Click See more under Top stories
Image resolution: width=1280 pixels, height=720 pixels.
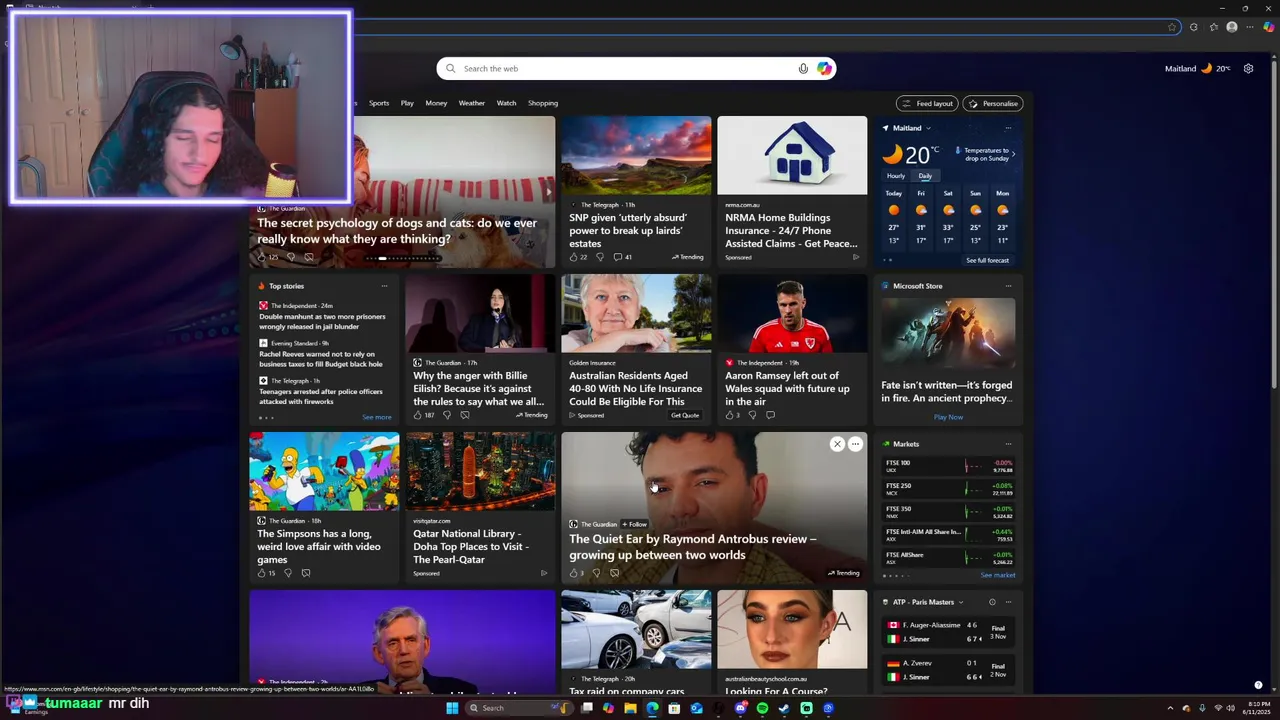[376, 417]
